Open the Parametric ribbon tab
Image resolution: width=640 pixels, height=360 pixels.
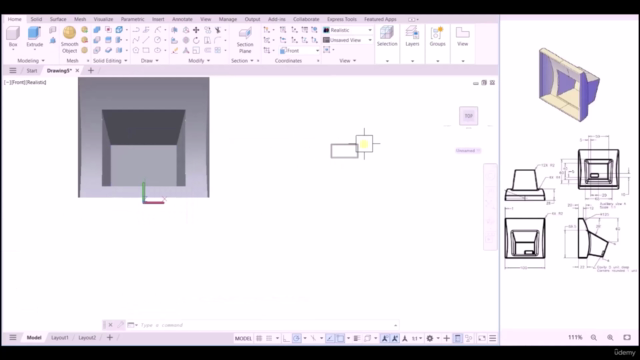pyautogui.click(x=132, y=19)
